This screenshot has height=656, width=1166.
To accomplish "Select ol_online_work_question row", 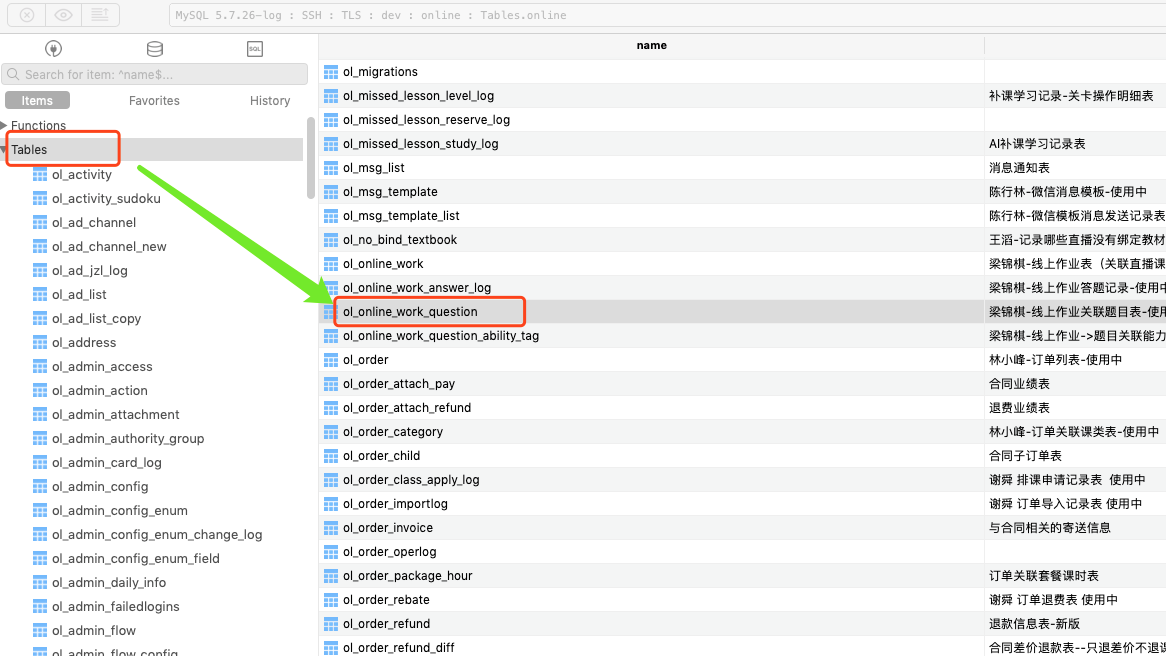I will (x=743, y=312).
